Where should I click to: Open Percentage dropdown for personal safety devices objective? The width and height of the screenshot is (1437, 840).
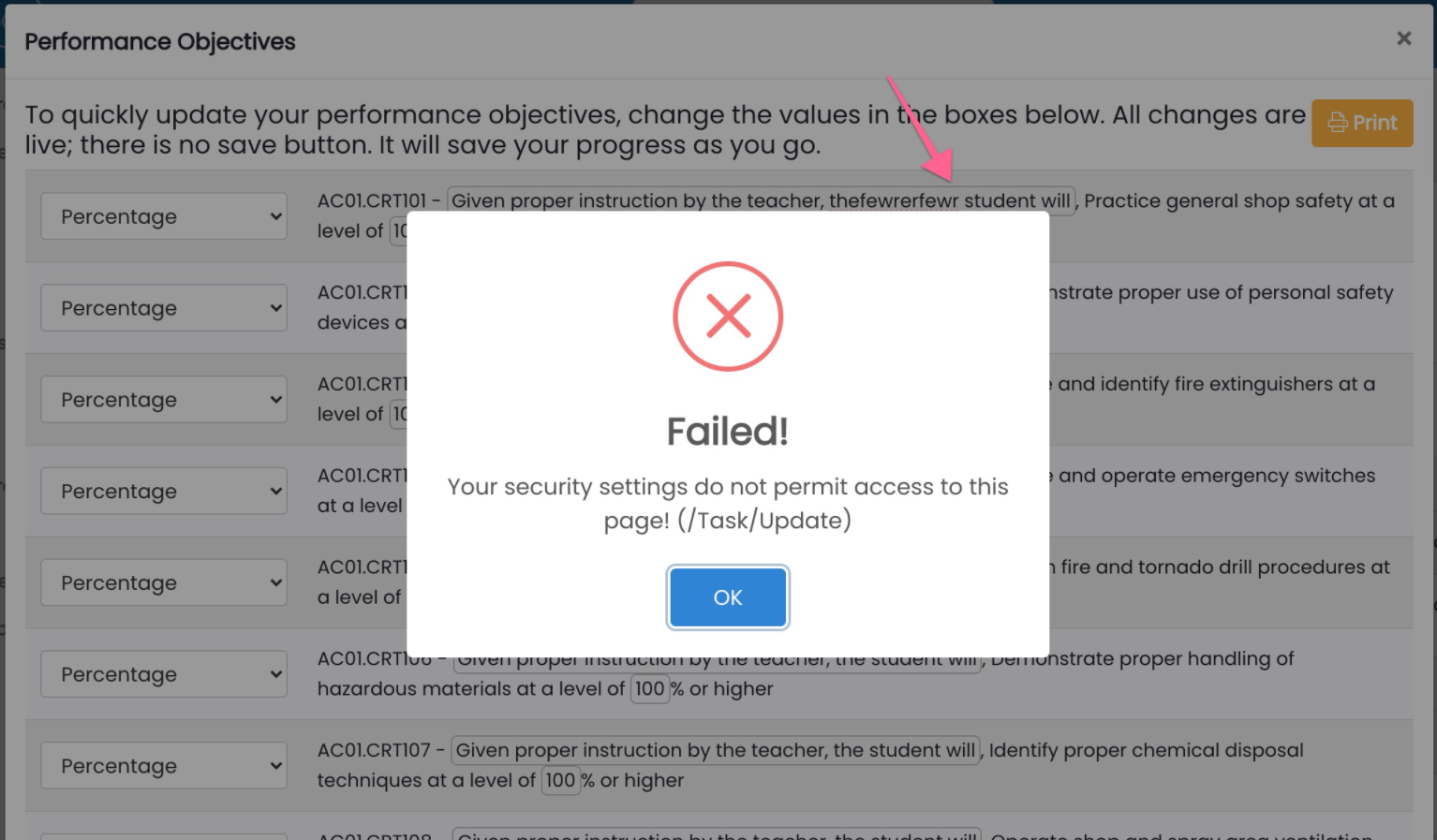164,308
